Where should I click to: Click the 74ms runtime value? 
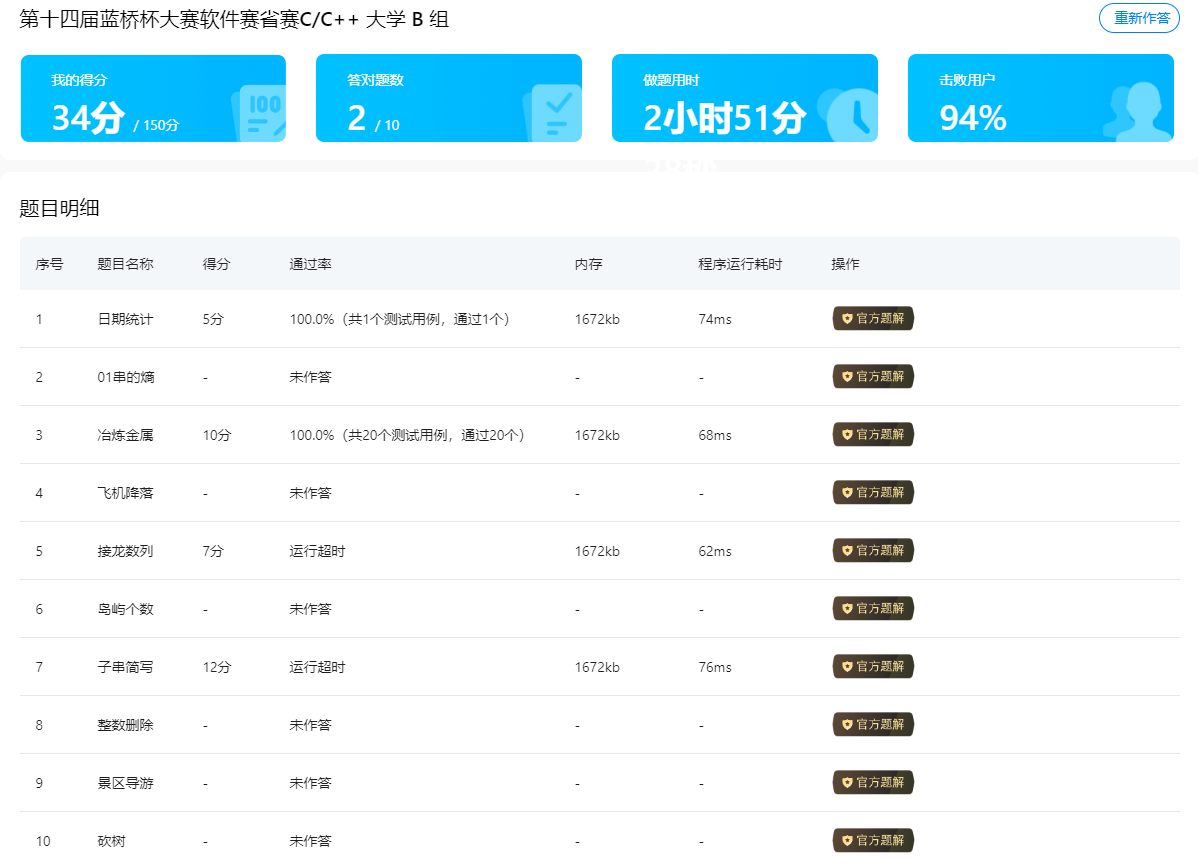[714, 319]
